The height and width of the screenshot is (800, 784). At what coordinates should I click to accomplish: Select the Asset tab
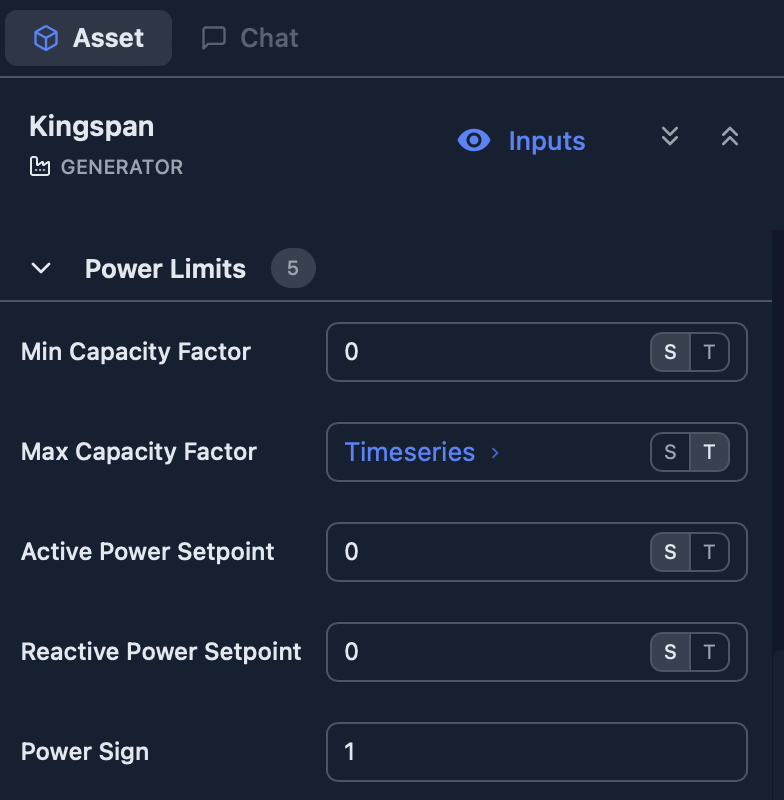click(88, 38)
